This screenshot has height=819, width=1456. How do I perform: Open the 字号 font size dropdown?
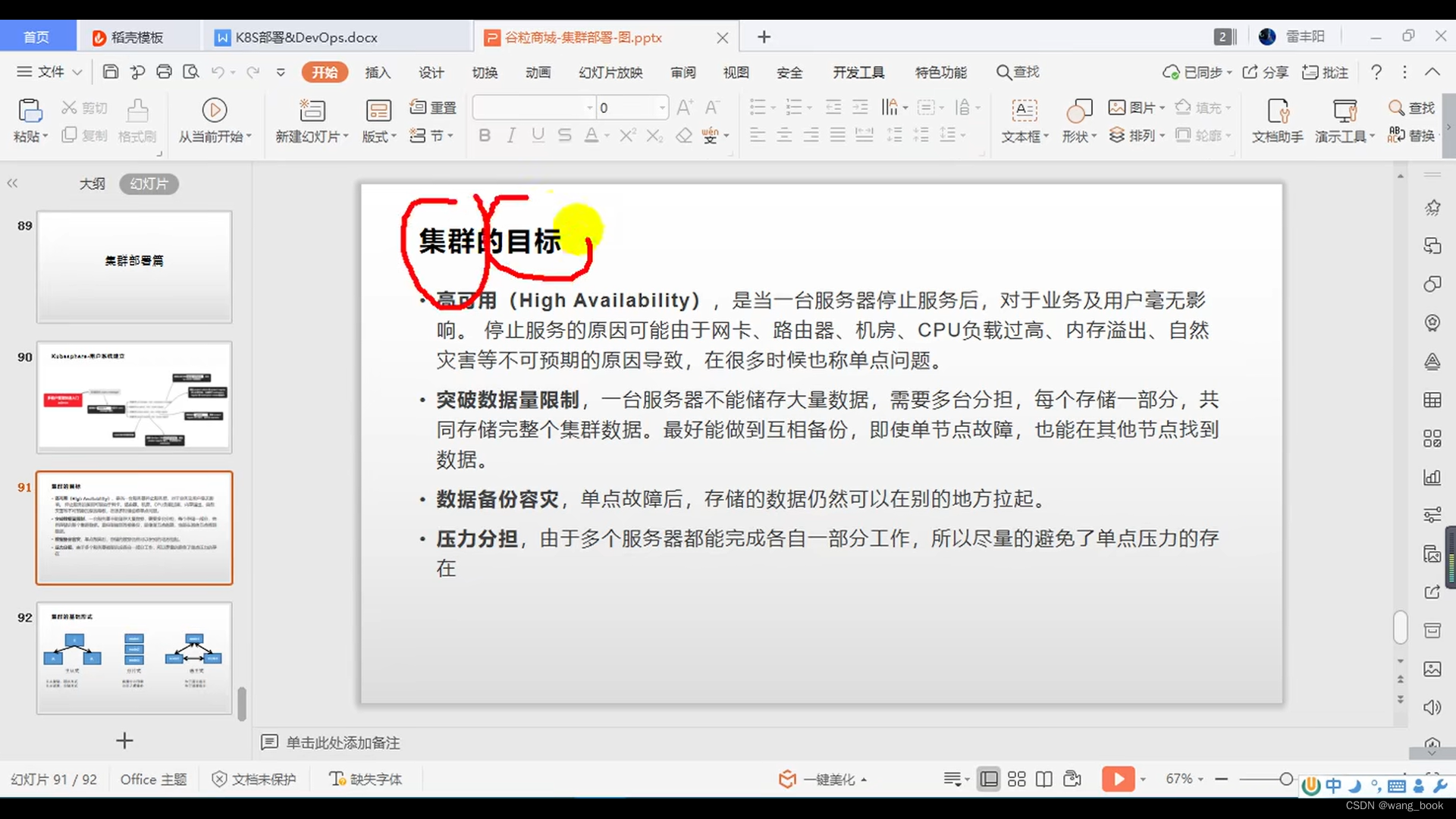pyautogui.click(x=659, y=107)
